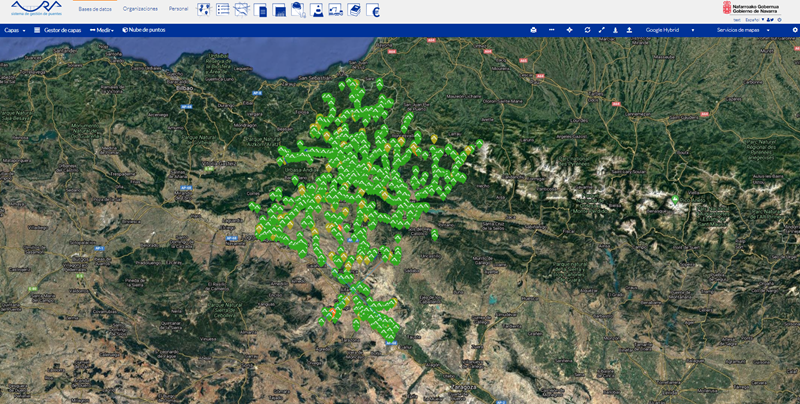Toggle the Nube de puntos view
This screenshot has width=800, height=404.
tap(143, 30)
